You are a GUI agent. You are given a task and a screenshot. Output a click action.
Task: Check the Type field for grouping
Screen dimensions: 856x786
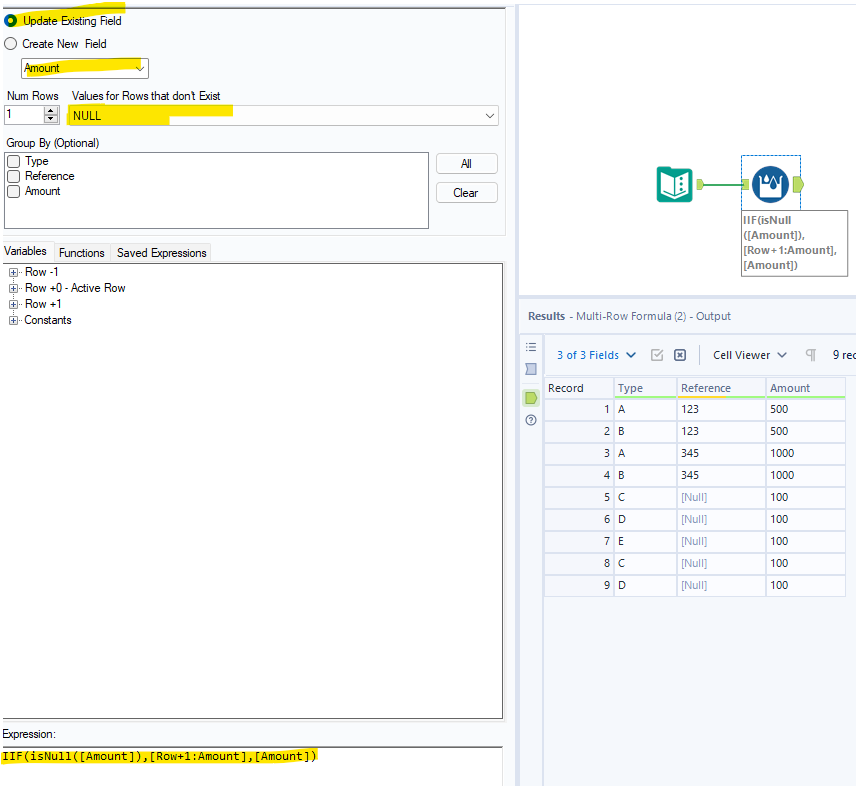[13, 161]
